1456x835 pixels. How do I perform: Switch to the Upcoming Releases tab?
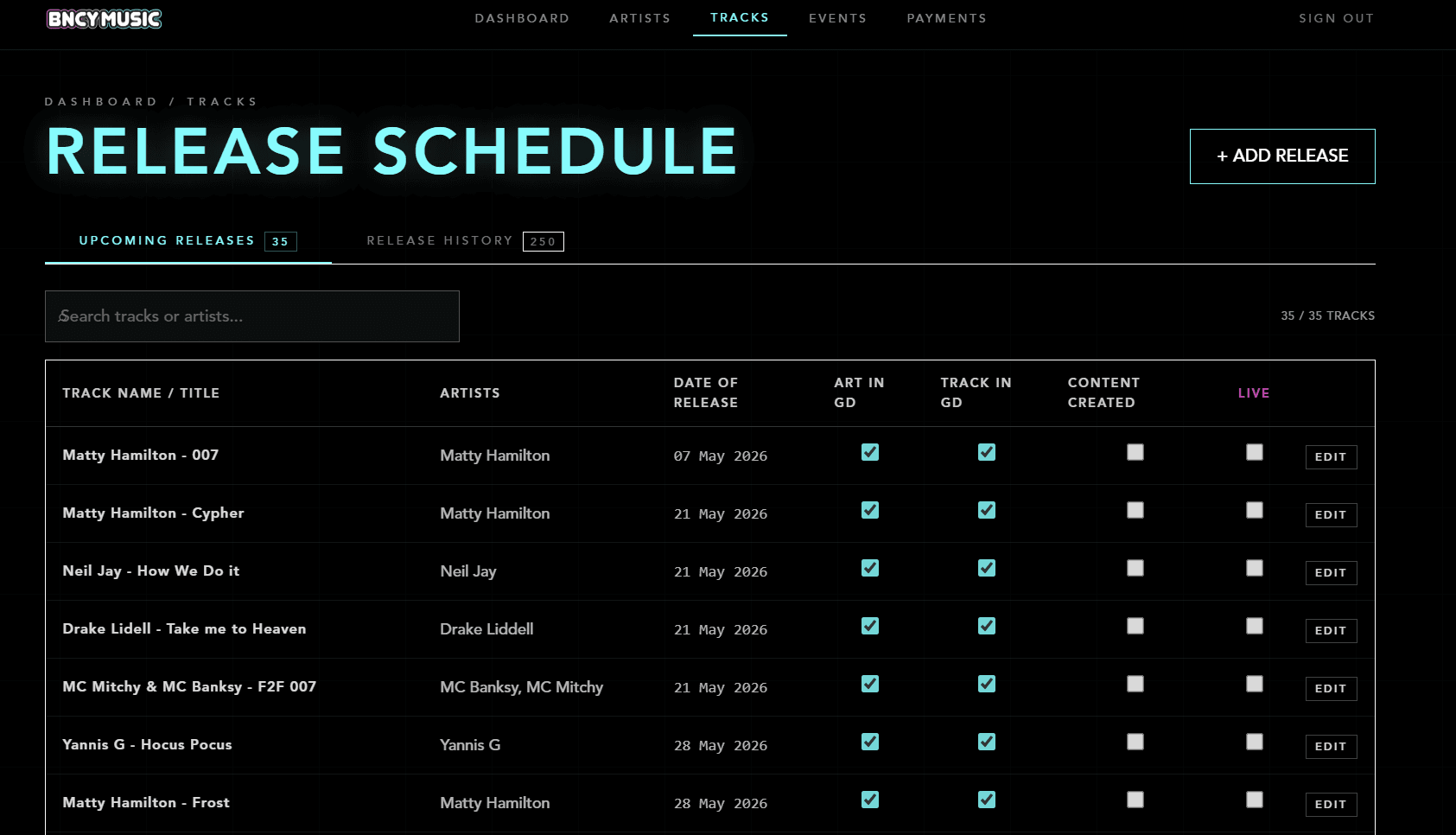tap(188, 241)
